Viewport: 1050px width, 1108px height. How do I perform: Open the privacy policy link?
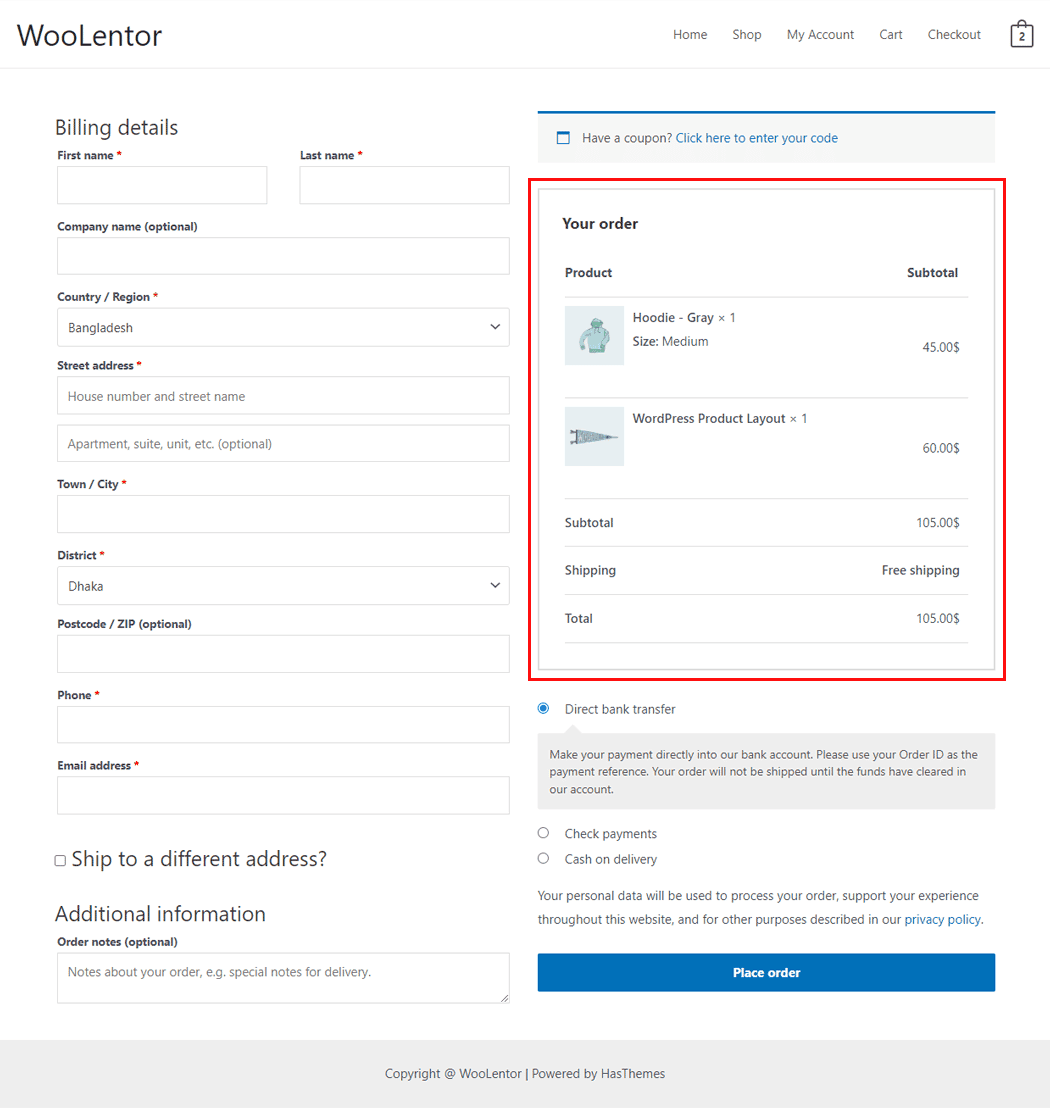[x=942, y=919]
